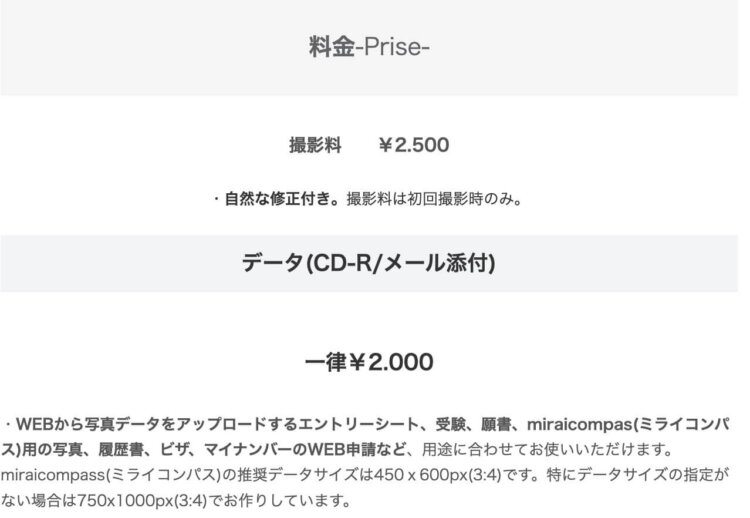This screenshot has height=518, width=750.
Task: Click the bold word 受験
Action: point(450,424)
